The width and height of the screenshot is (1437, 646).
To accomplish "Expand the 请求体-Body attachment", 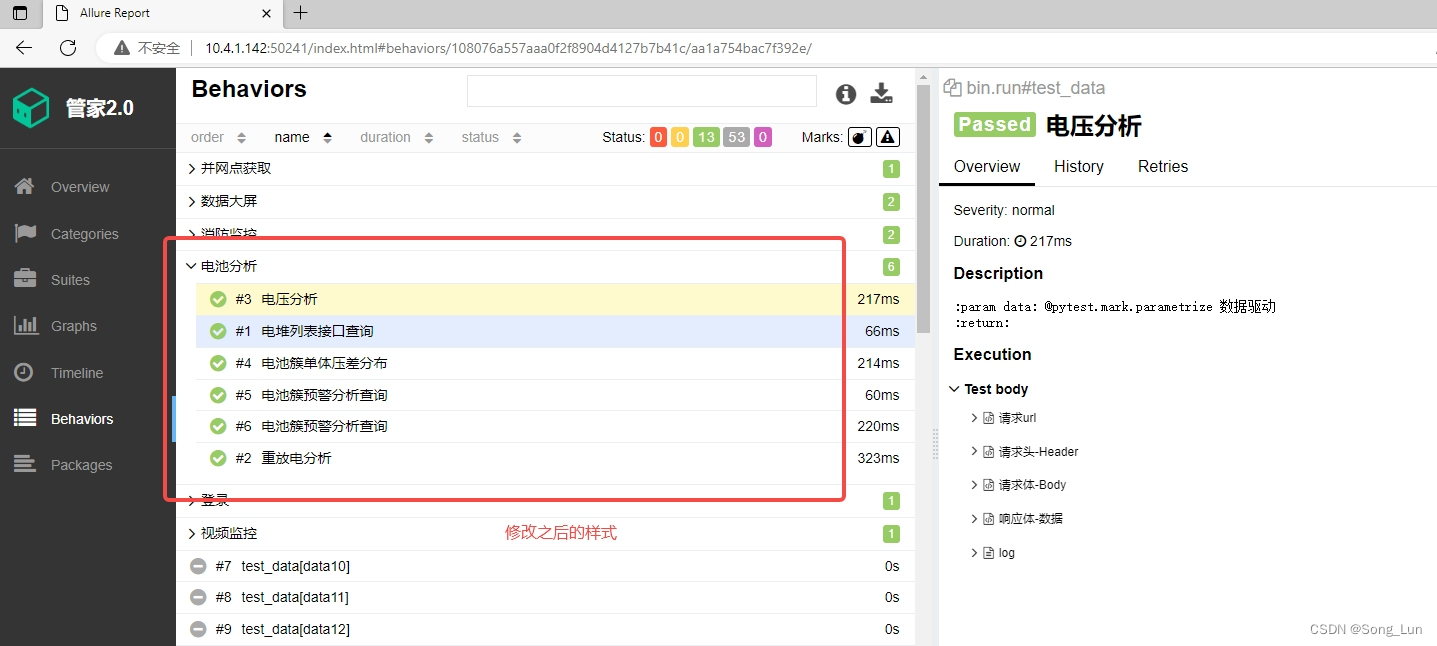I will point(1018,485).
